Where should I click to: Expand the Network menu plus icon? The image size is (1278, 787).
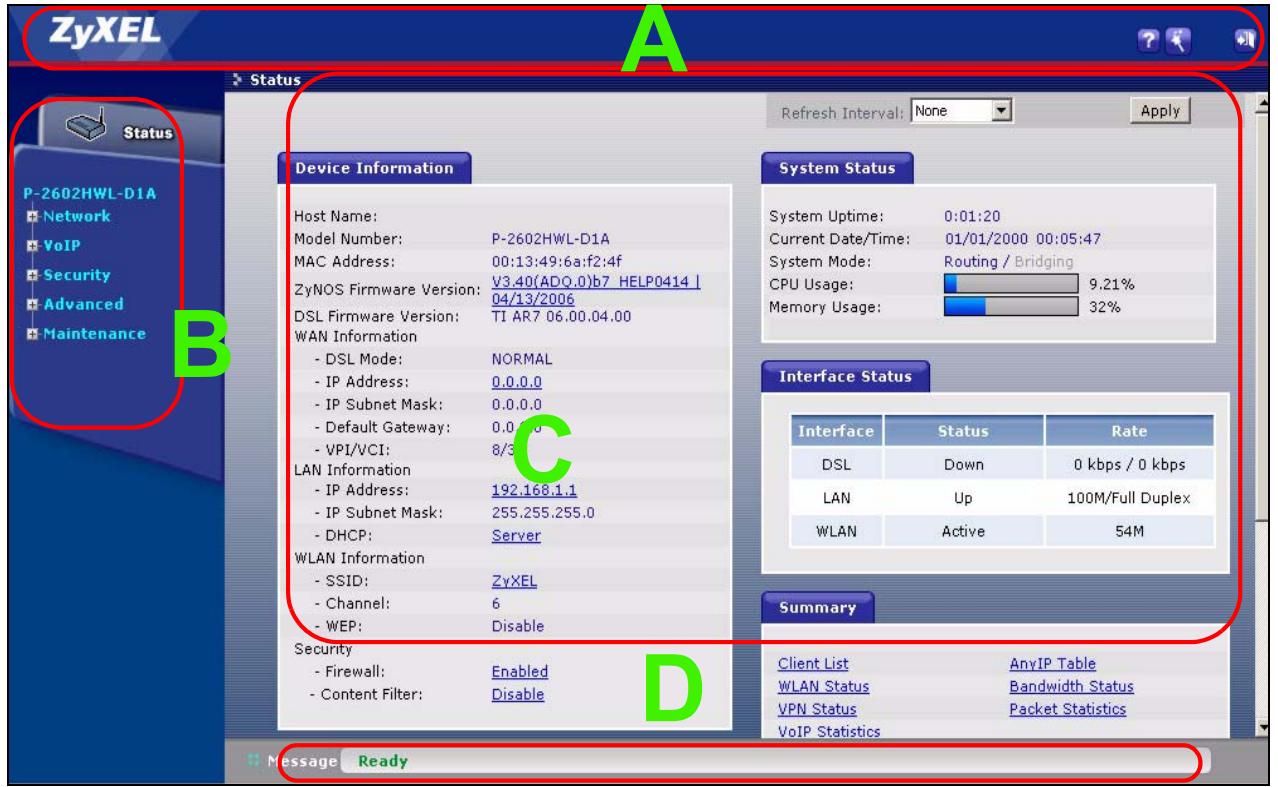point(33,217)
